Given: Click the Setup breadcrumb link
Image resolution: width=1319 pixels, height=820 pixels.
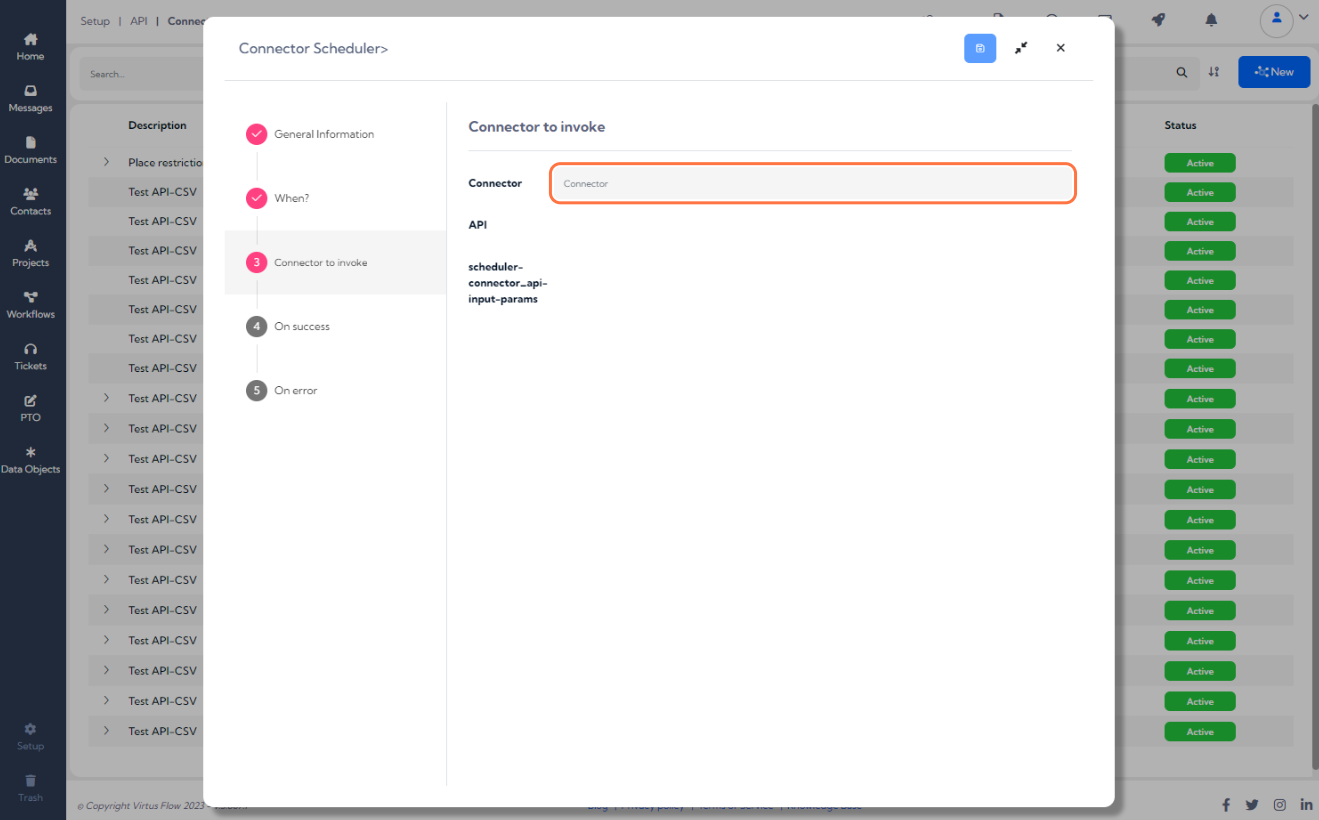Looking at the screenshot, I should 95,20.
